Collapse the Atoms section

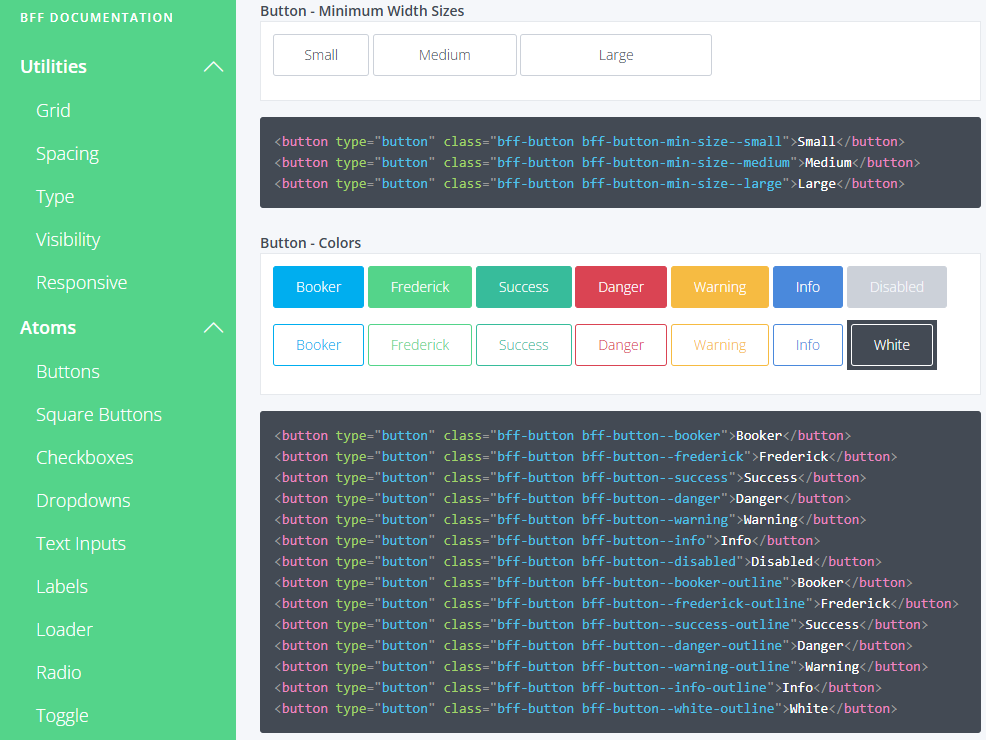tap(213, 327)
